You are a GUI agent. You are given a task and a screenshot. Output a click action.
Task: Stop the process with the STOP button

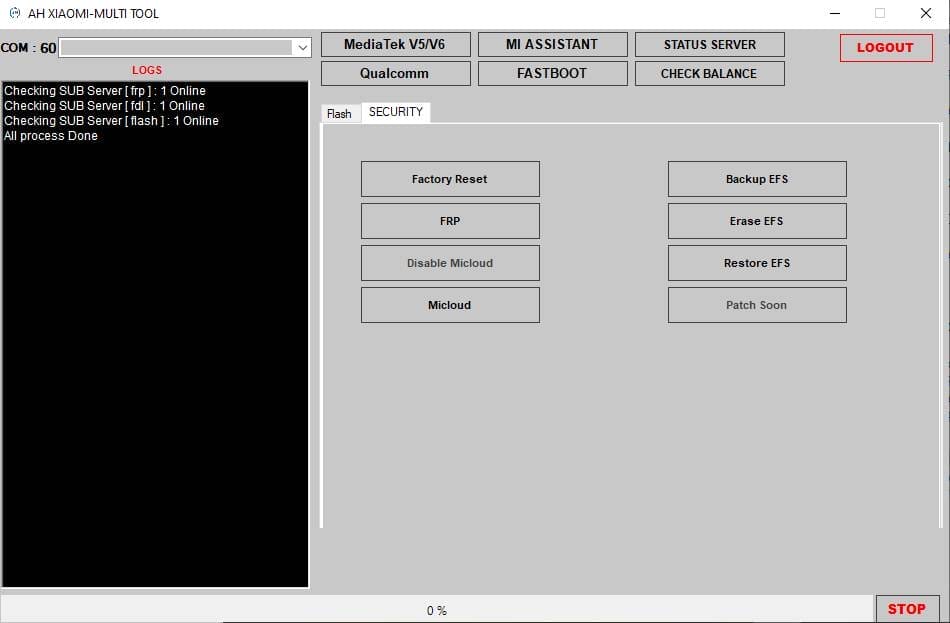point(906,608)
